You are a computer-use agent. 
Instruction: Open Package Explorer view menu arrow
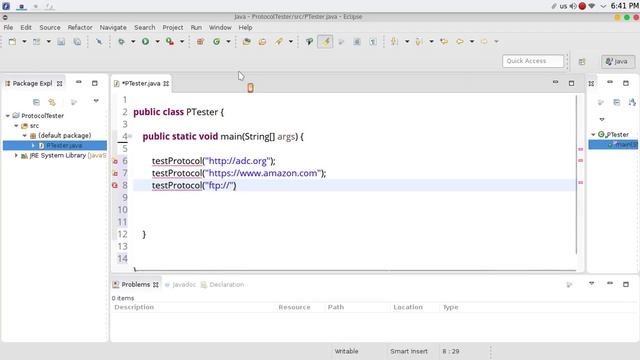[96, 101]
